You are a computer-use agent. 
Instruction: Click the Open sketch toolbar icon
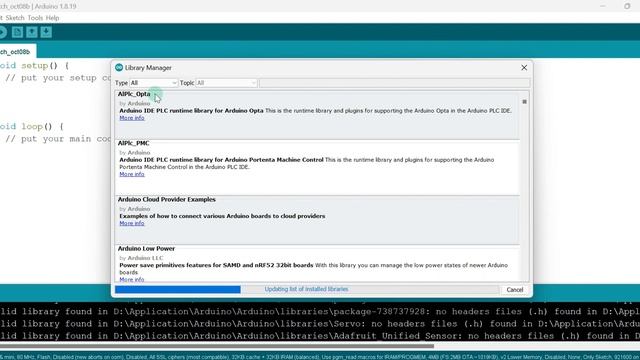click(32, 32)
